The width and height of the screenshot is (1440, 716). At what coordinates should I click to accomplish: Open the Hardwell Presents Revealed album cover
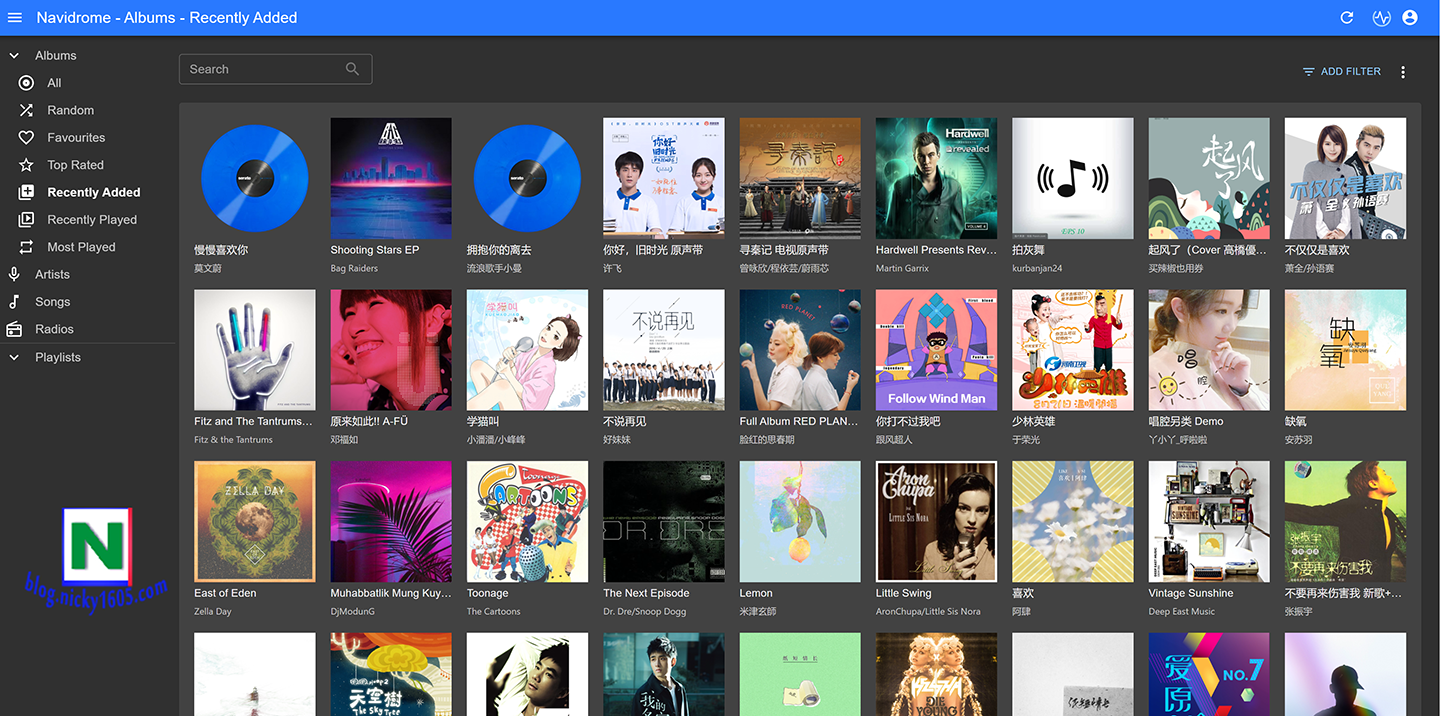(x=936, y=178)
